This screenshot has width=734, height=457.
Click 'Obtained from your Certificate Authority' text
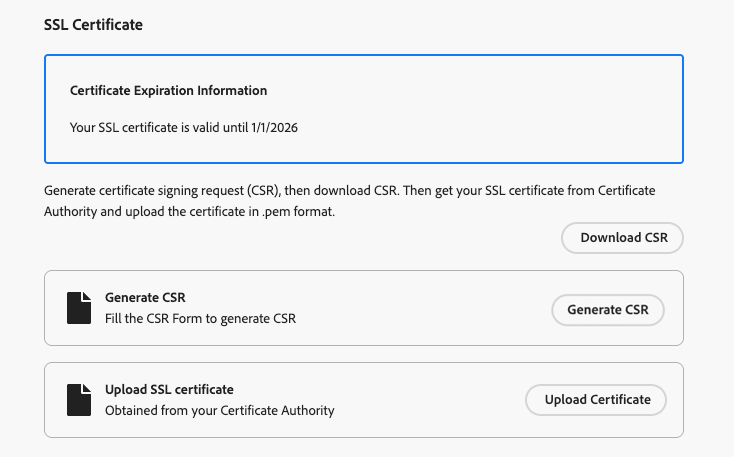pos(219,410)
